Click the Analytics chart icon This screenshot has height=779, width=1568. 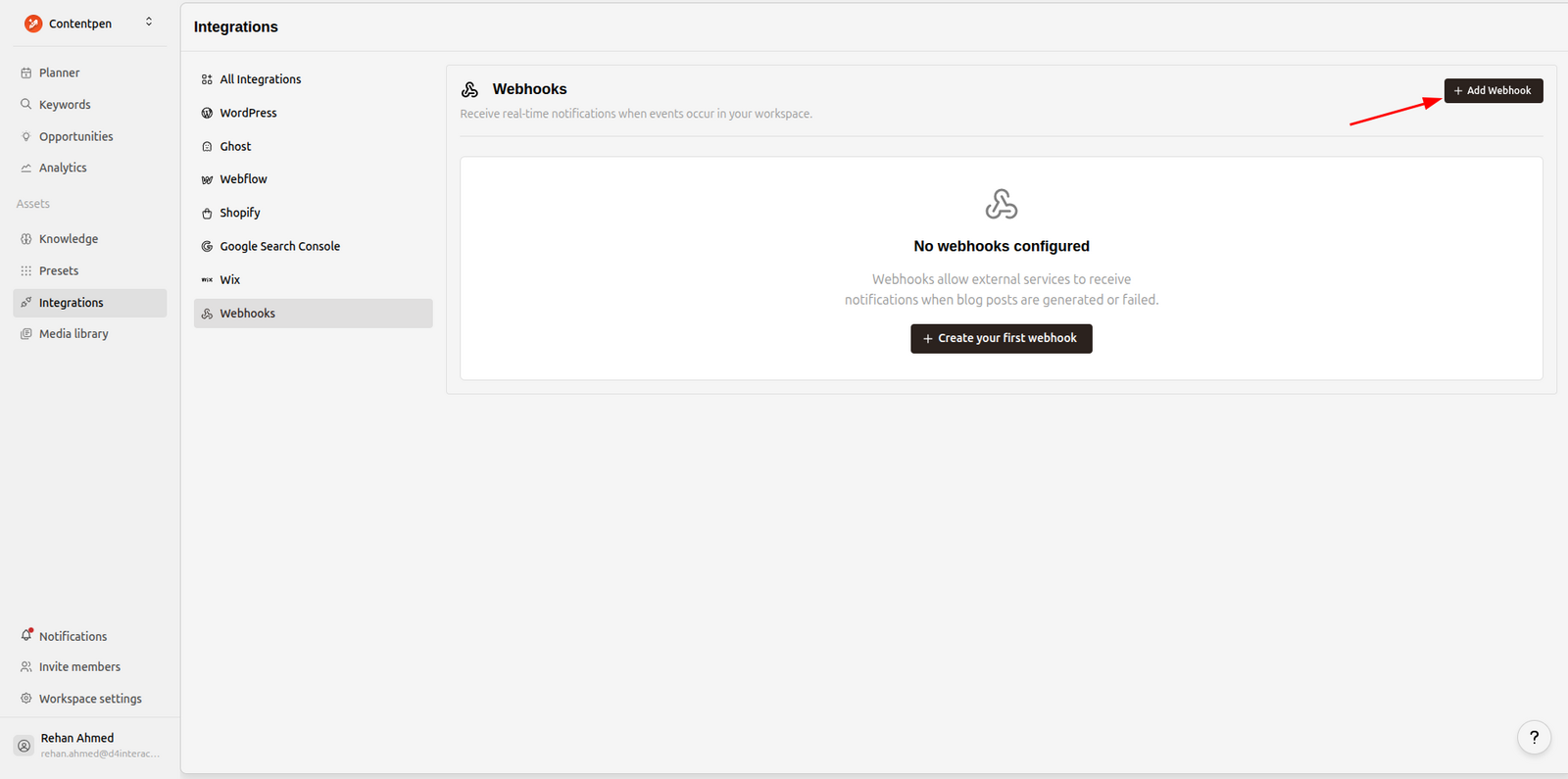tap(26, 168)
